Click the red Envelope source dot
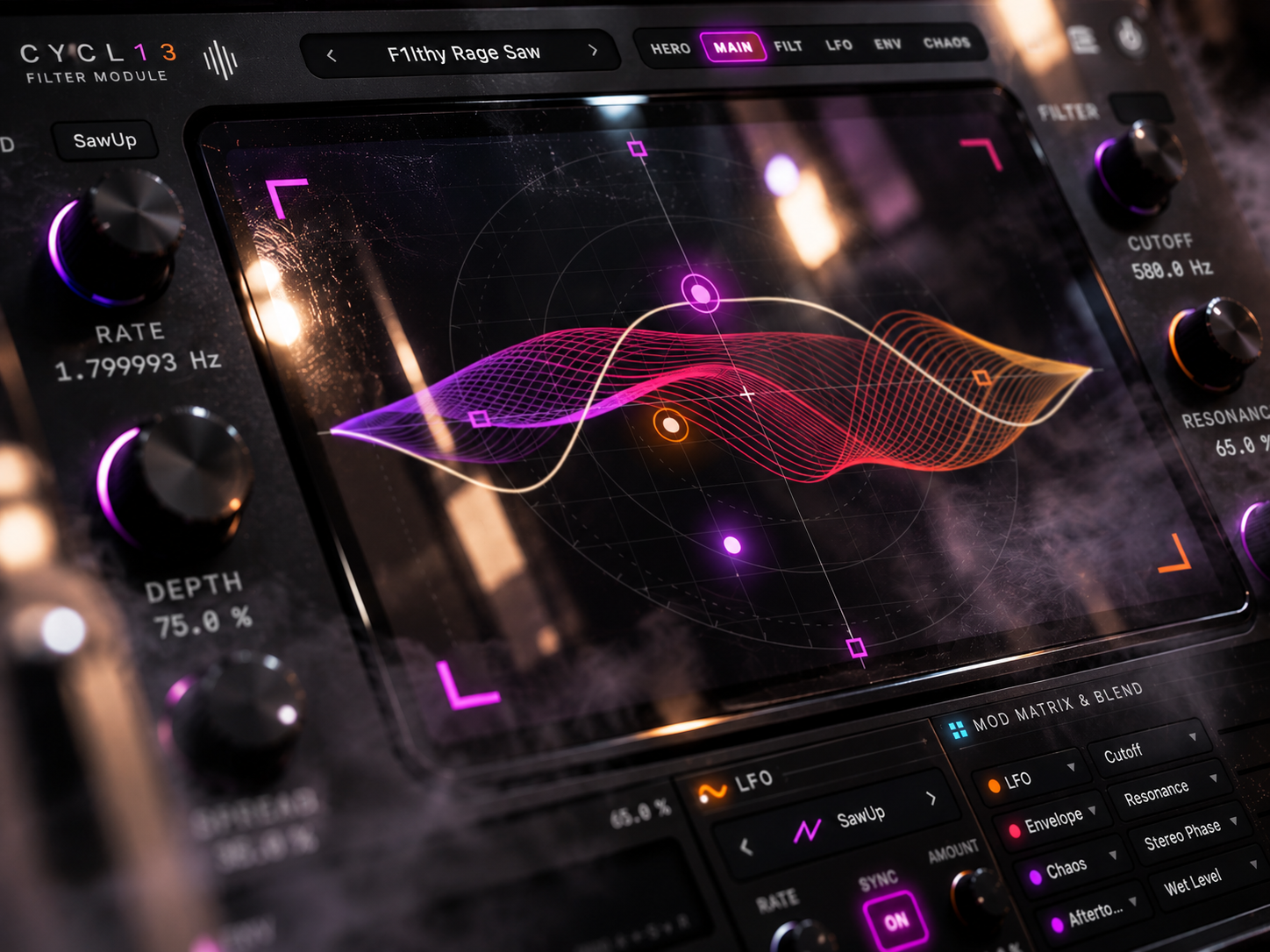This screenshot has width=1270, height=952. point(1014,830)
